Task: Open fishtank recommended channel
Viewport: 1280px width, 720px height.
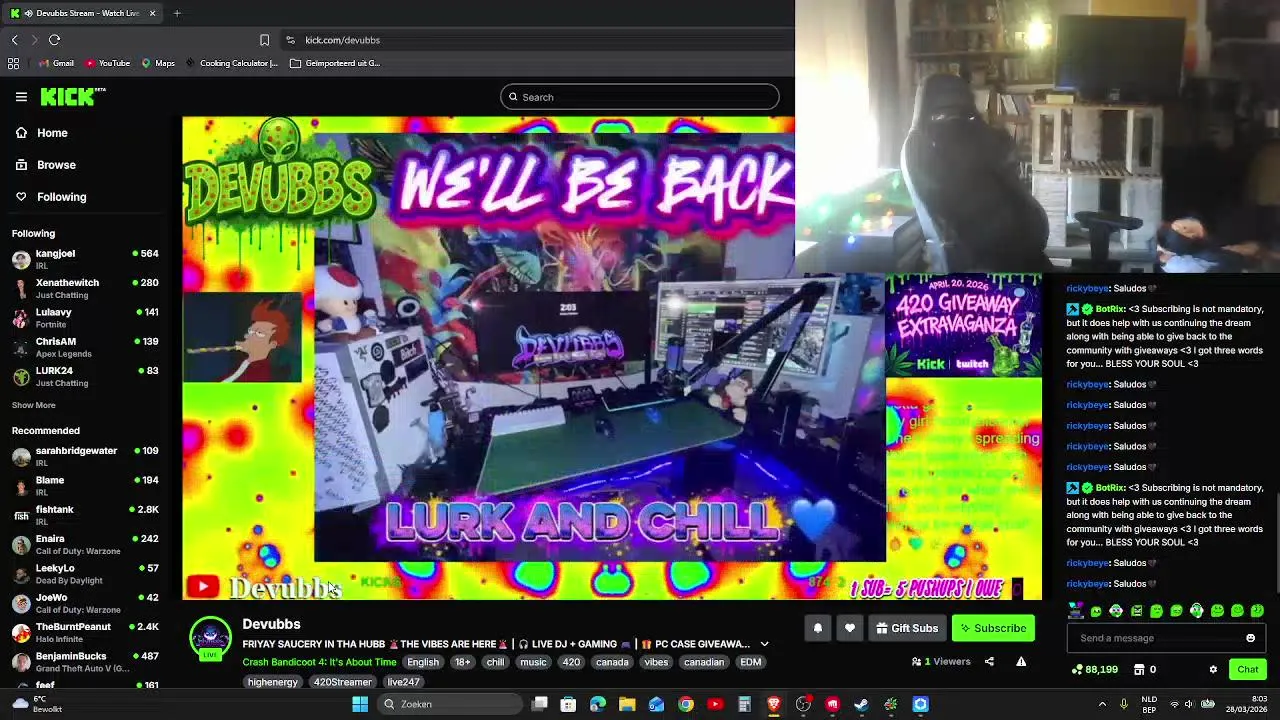Action: [85, 515]
